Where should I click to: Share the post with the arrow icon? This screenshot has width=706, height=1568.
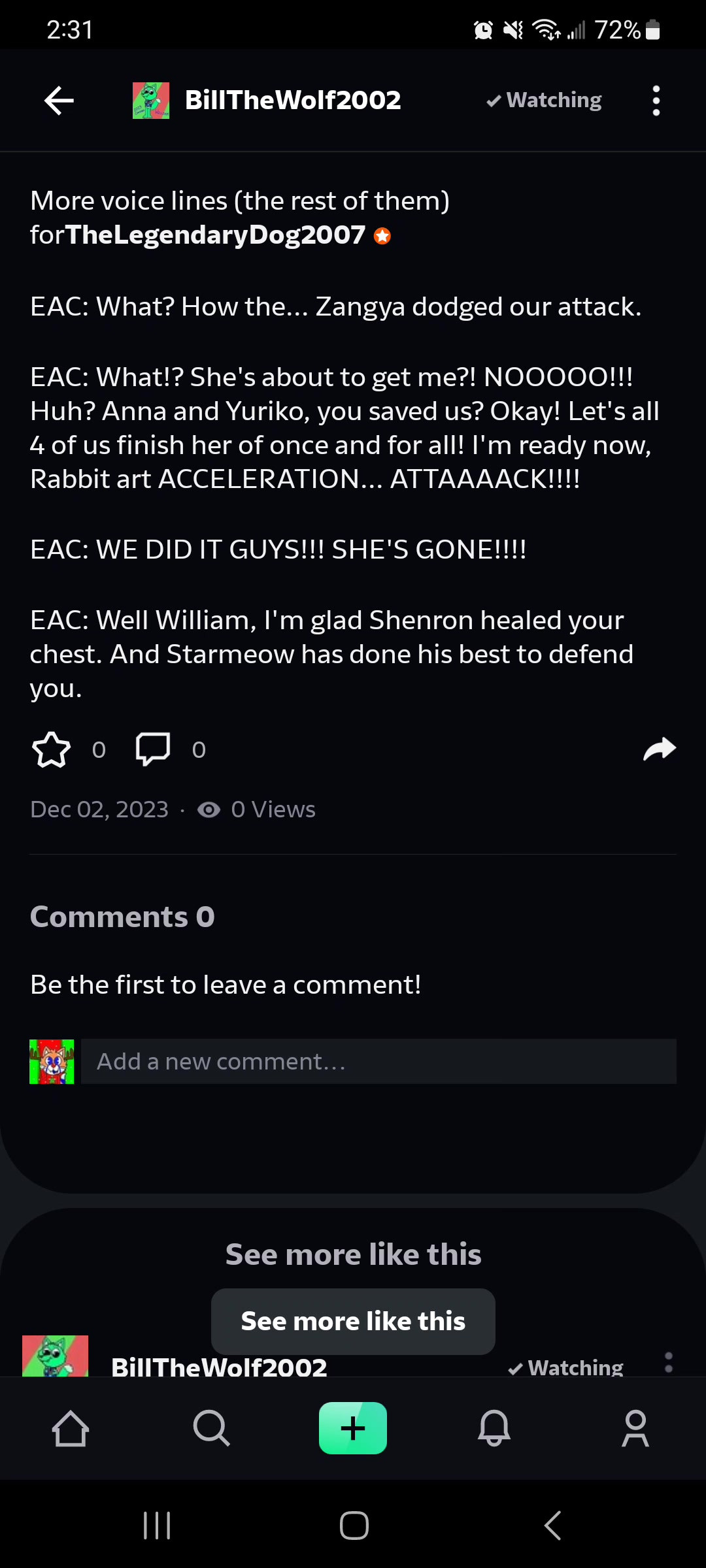pos(660,749)
